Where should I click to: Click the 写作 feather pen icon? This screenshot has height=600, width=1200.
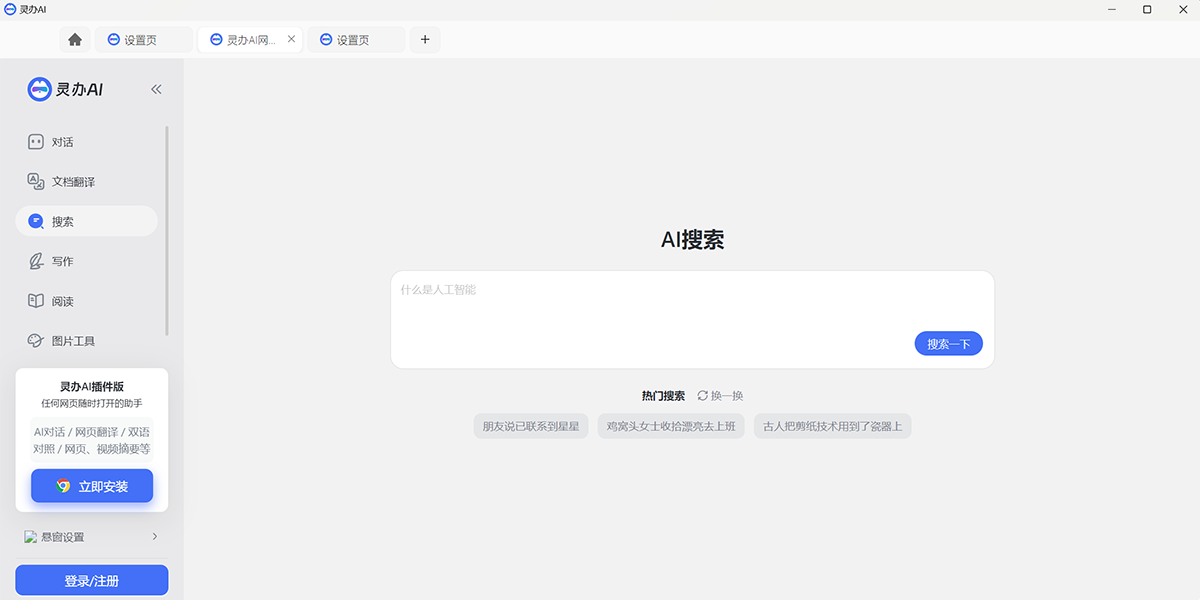[x=36, y=261]
